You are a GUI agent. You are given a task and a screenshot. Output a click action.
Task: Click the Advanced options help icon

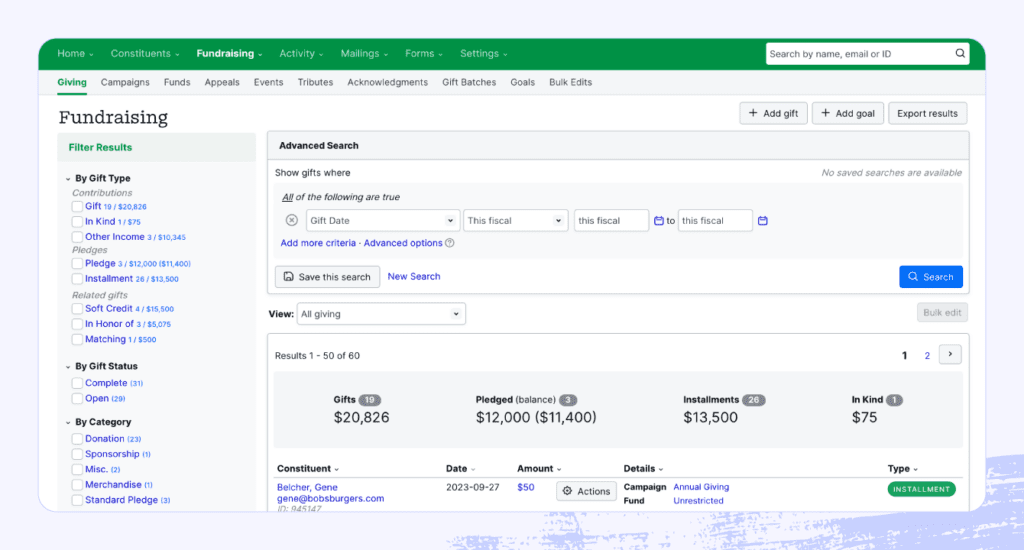pos(449,243)
